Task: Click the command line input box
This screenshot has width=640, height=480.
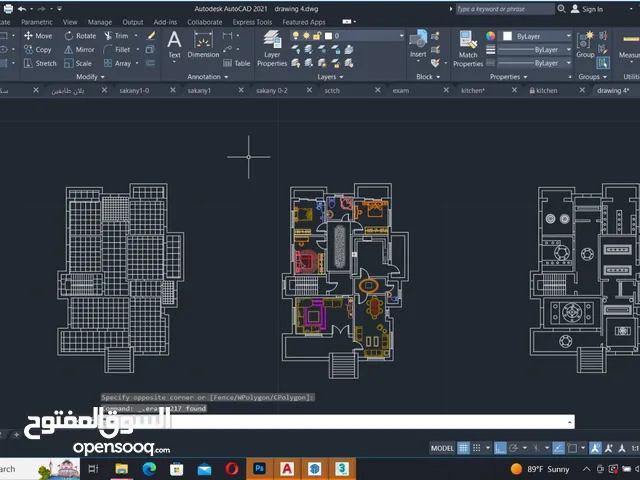Action: [x=338, y=422]
